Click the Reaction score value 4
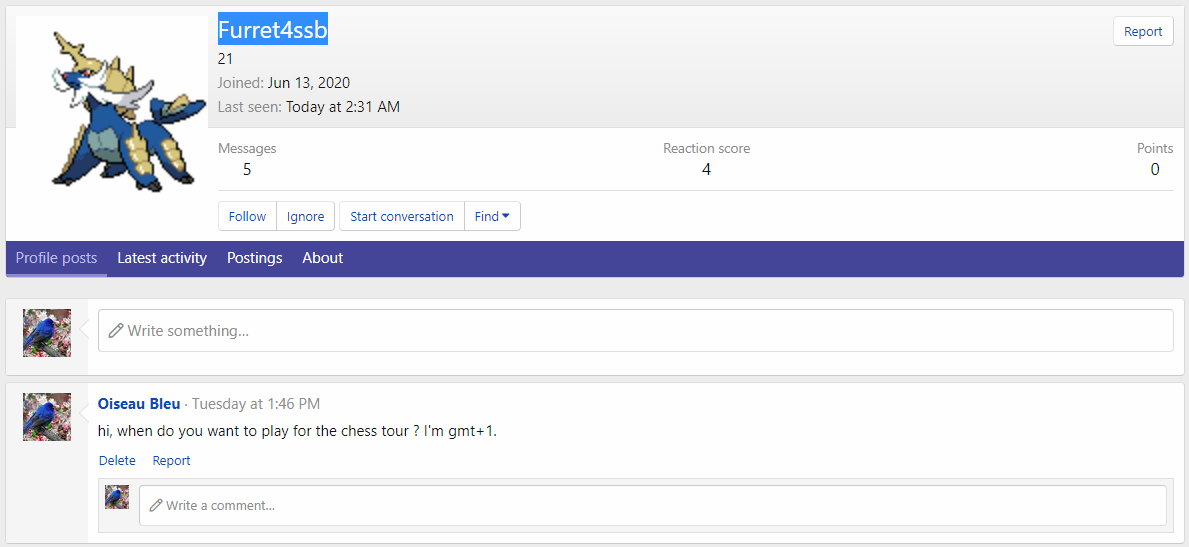The image size is (1189, 547). pos(706,170)
